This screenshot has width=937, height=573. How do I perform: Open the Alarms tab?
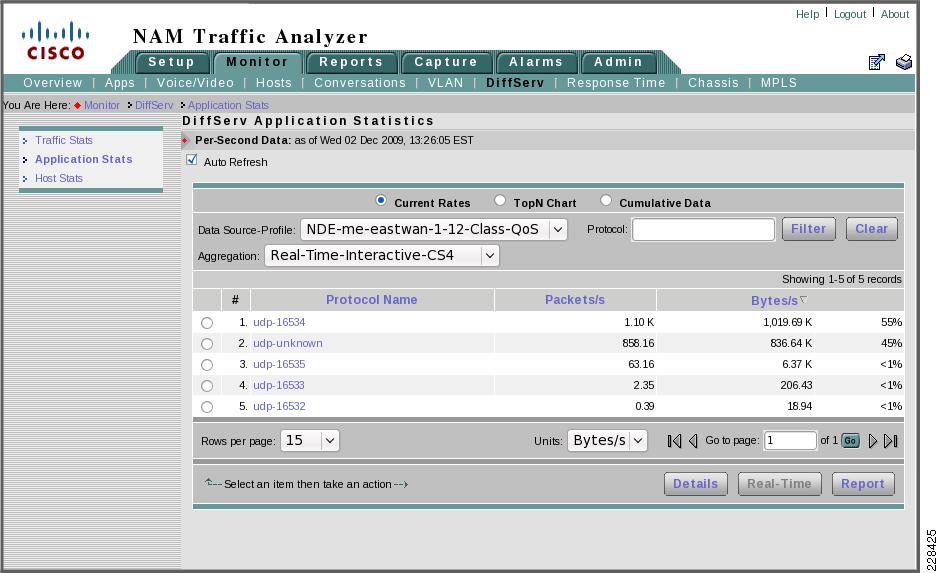(x=536, y=62)
